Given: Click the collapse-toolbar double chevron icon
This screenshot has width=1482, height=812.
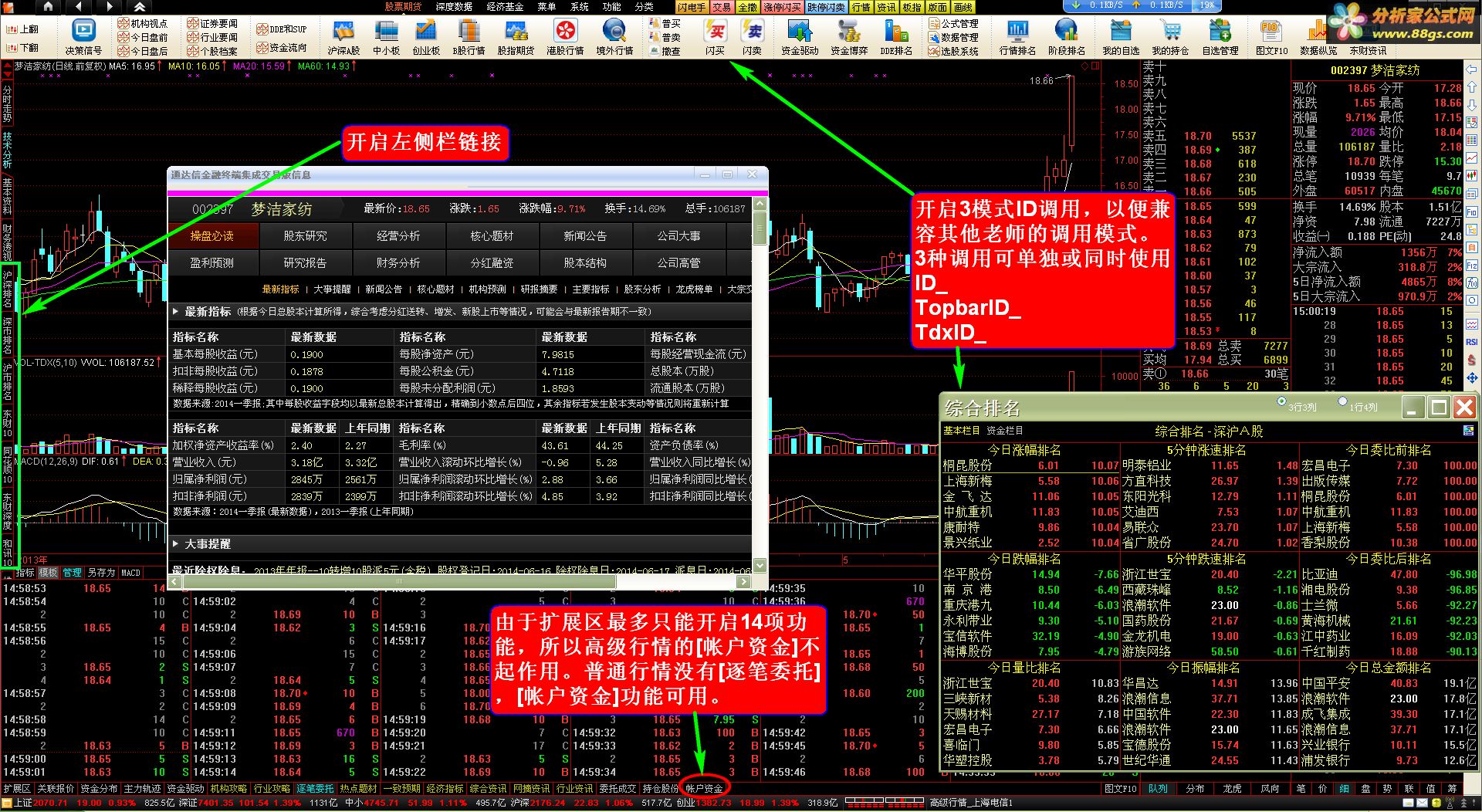Looking at the screenshot, I should 140,7.
